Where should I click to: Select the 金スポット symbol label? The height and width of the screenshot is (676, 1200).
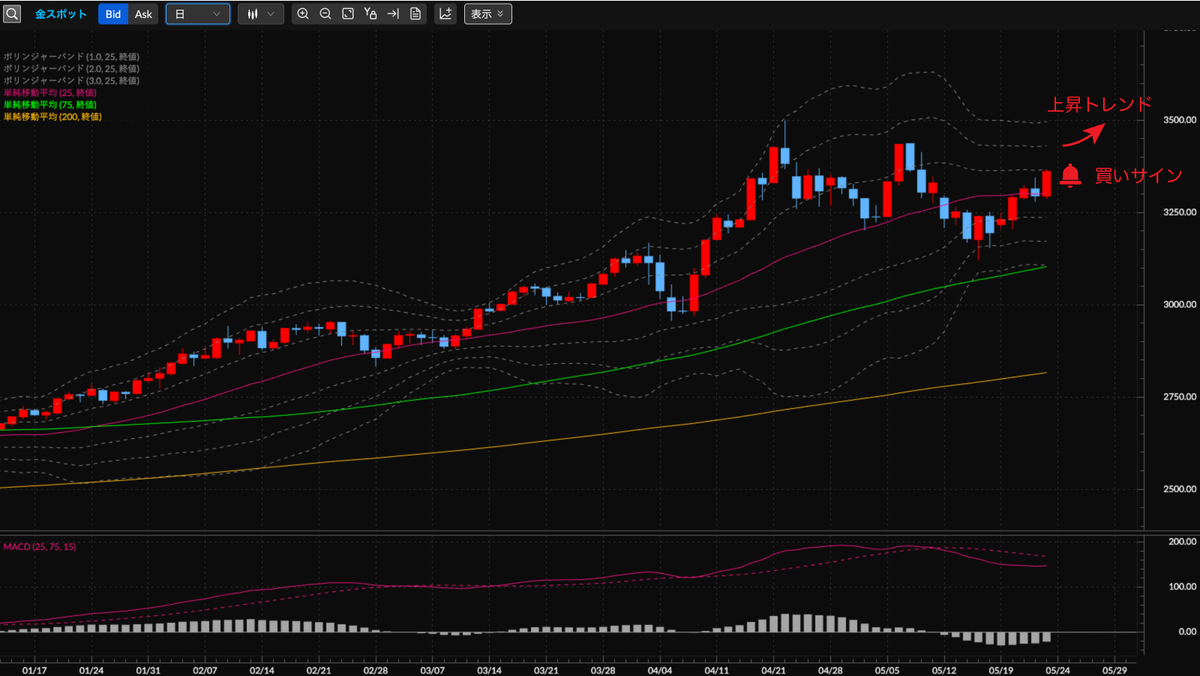click(60, 14)
